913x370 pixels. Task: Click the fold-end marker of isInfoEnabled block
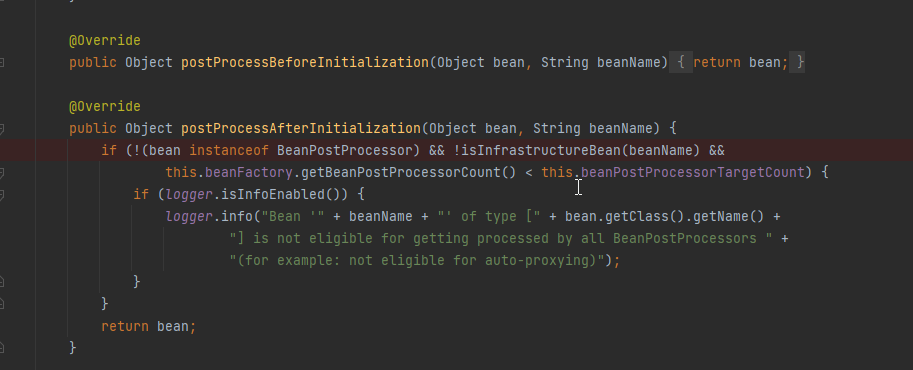2,282
